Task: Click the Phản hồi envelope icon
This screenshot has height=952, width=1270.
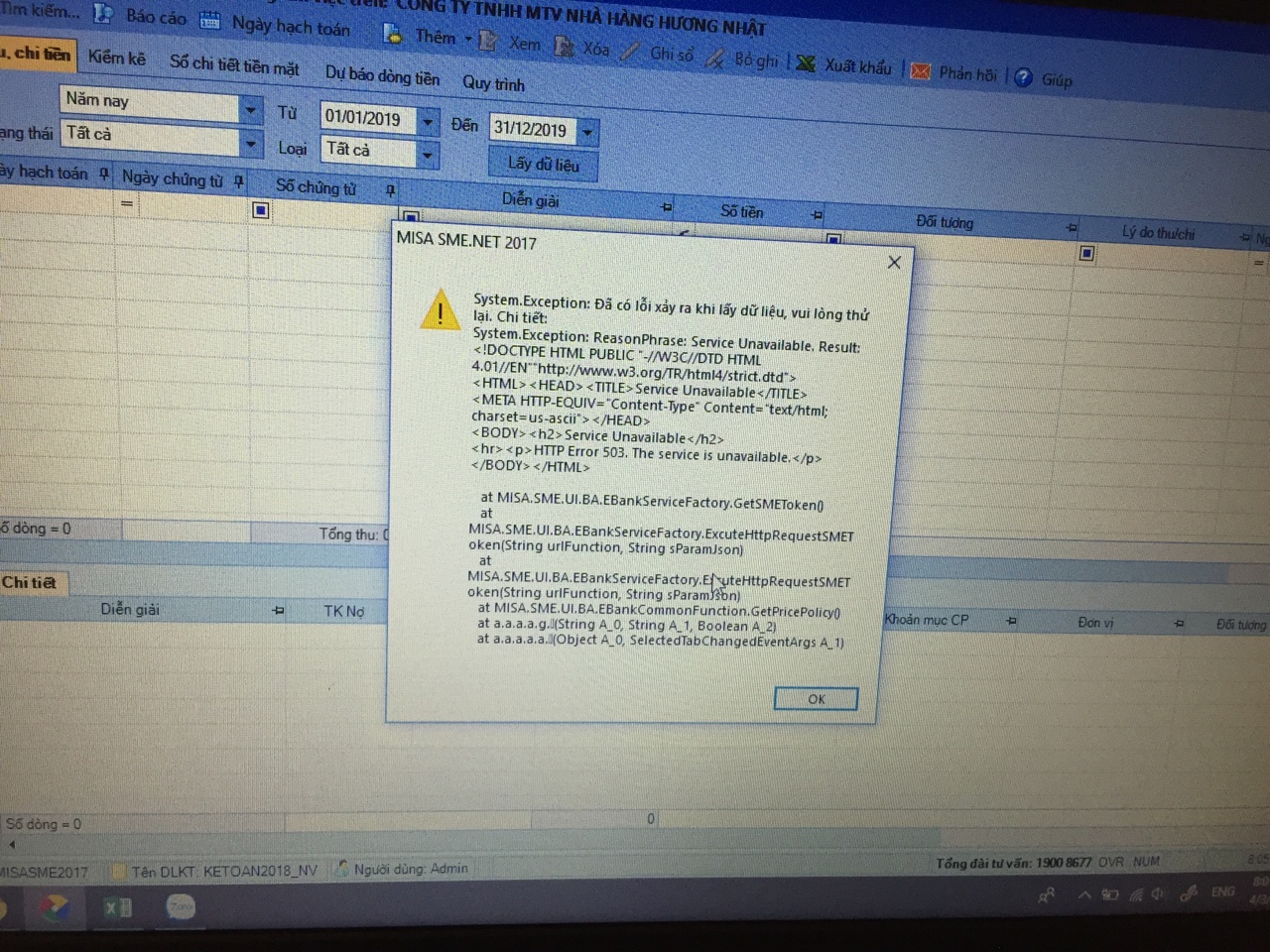Action: [921, 71]
